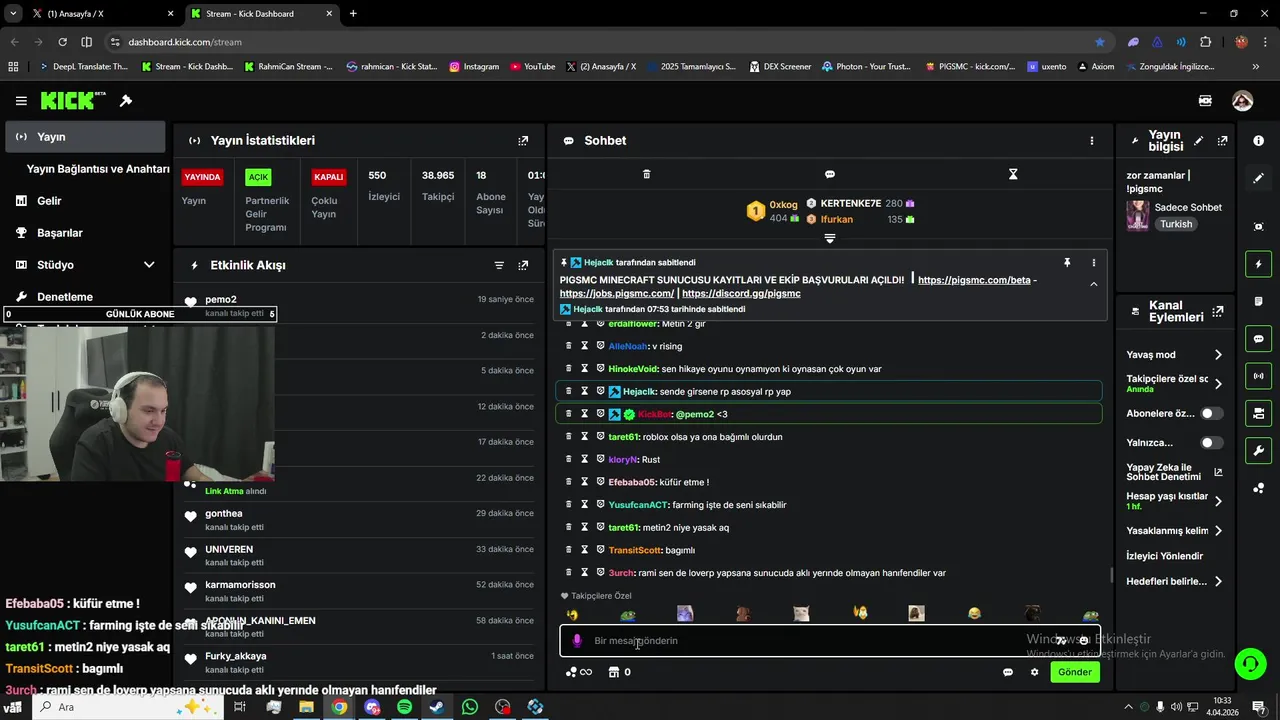Open the Sohbet three-dot options menu
This screenshot has height=720, width=1280.
click(x=1092, y=141)
